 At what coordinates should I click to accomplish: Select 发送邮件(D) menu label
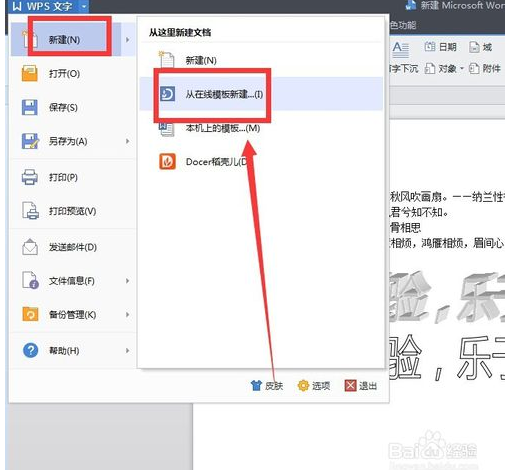click(73, 247)
